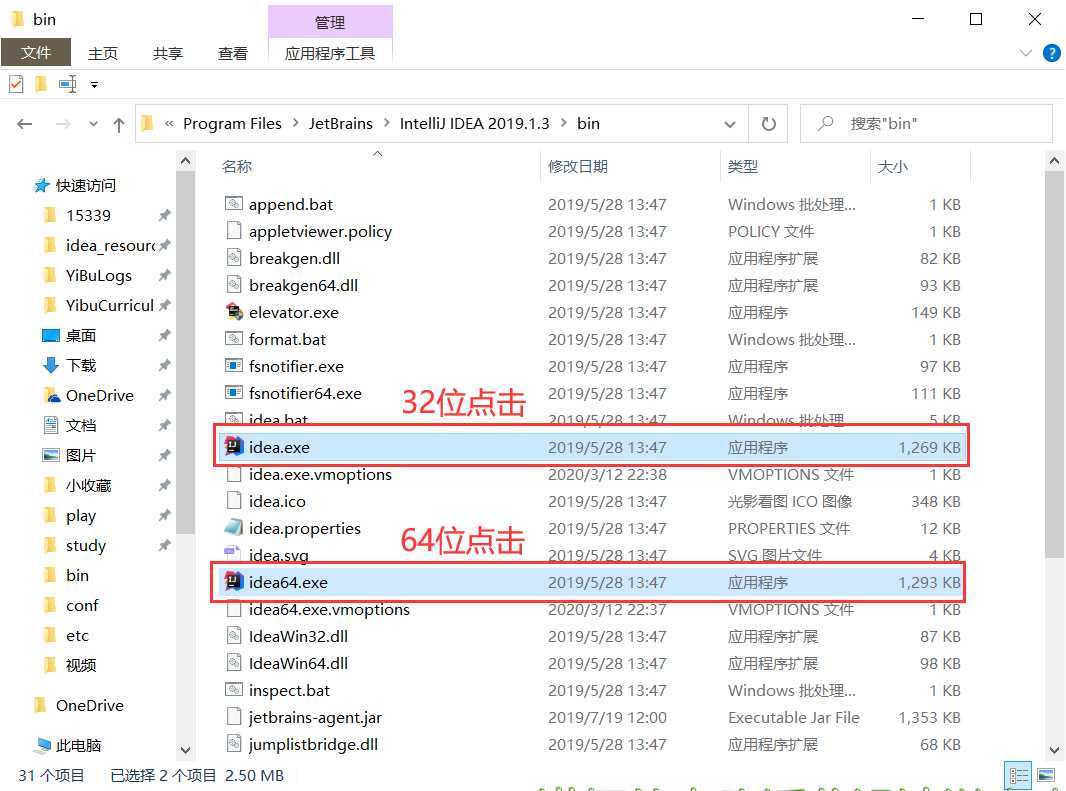Select the inspect.bat file

[289, 690]
